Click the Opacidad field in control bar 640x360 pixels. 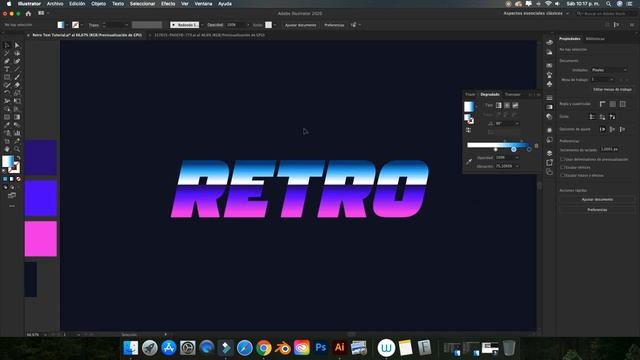[x=237, y=25]
